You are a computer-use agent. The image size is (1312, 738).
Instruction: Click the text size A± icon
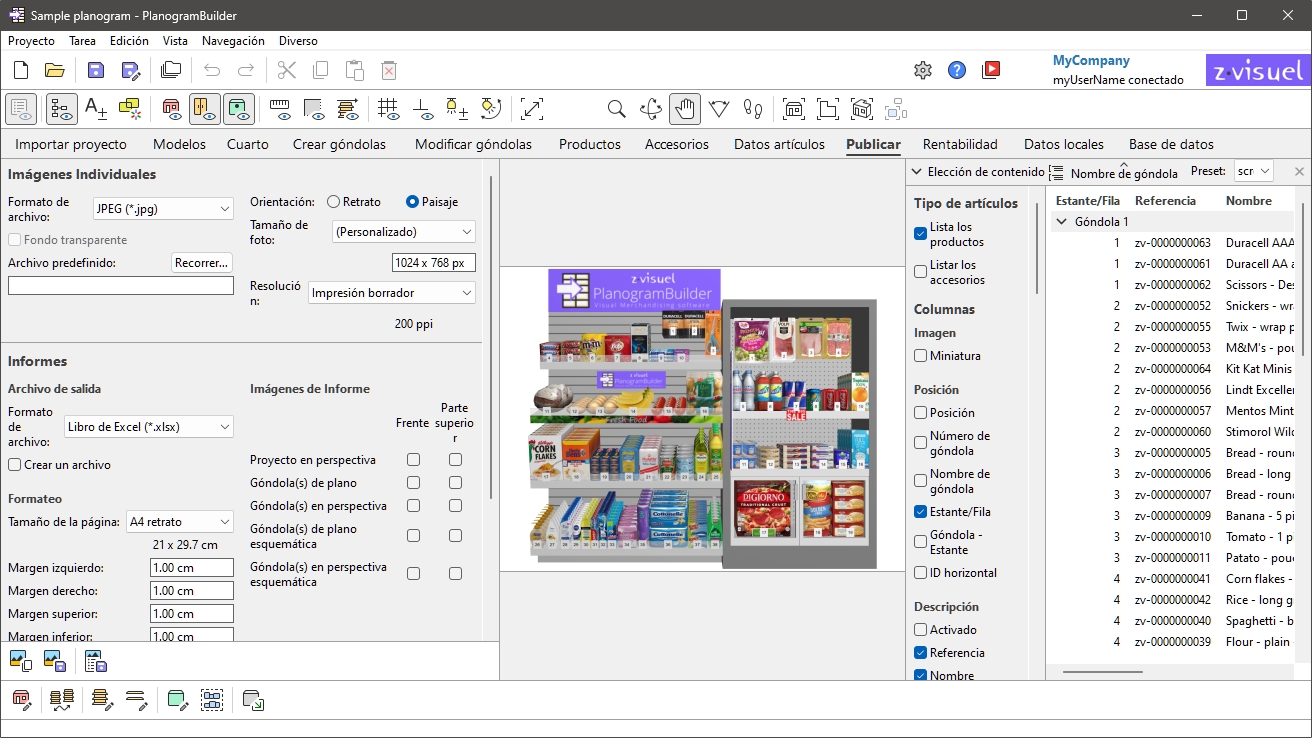tap(96, 108)
